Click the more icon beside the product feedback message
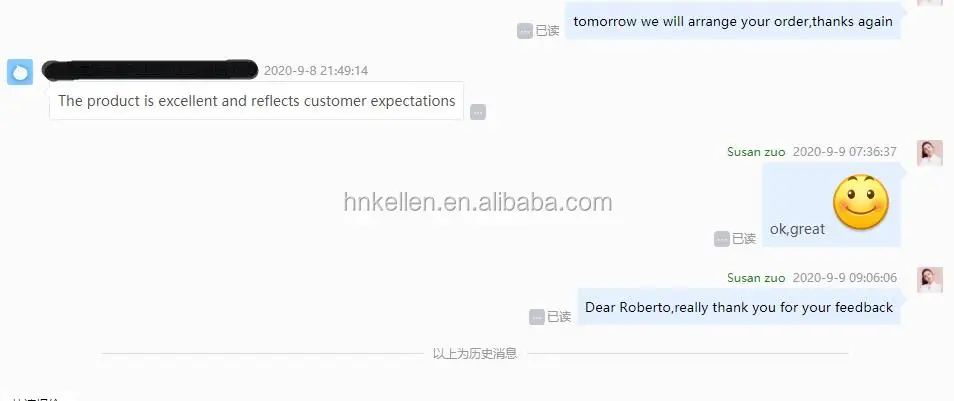Screen dimensions: 954x401 [478, 112]
